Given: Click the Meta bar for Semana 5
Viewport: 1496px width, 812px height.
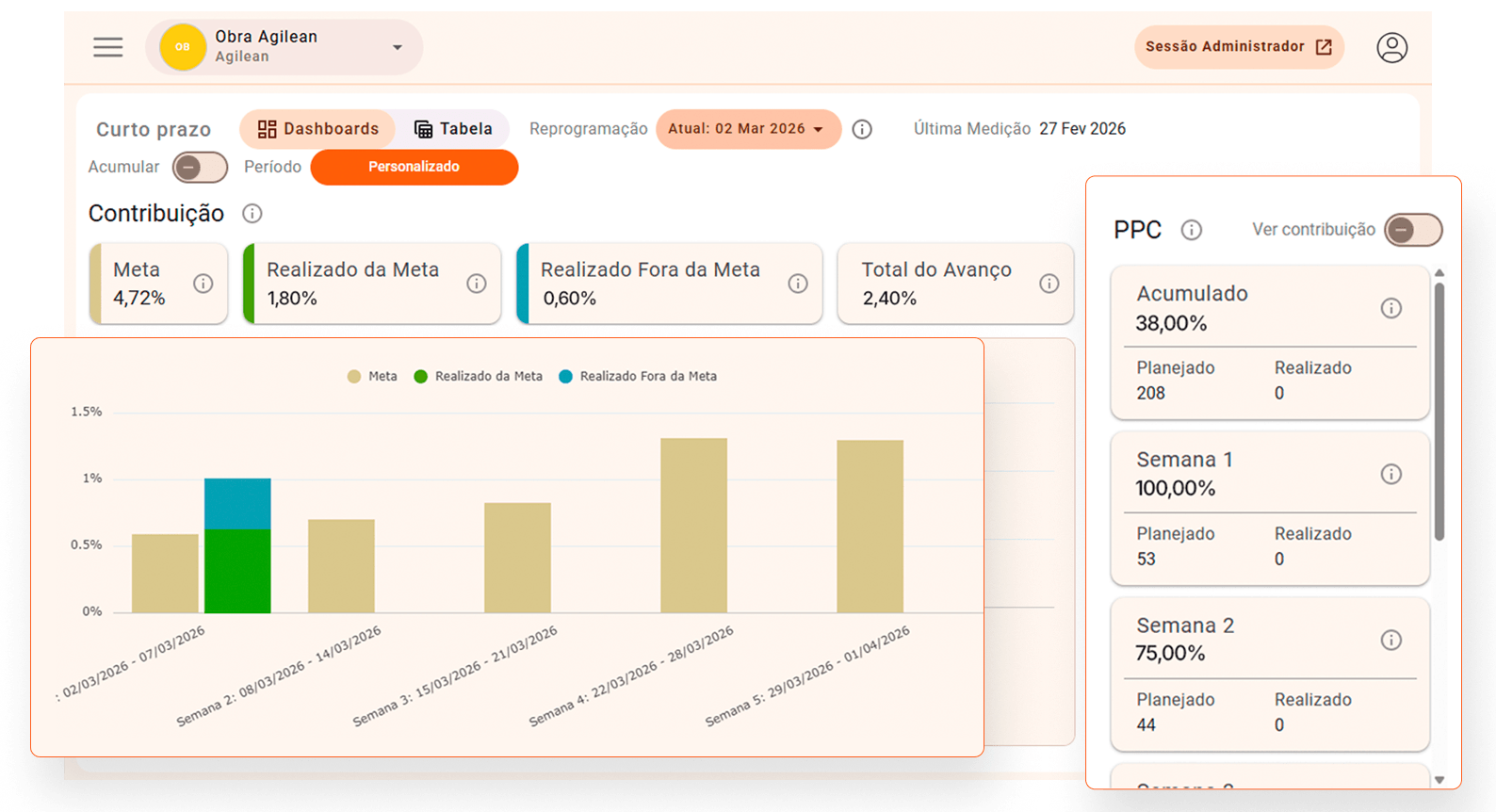Looking at the screenshot, I should 870,527.
